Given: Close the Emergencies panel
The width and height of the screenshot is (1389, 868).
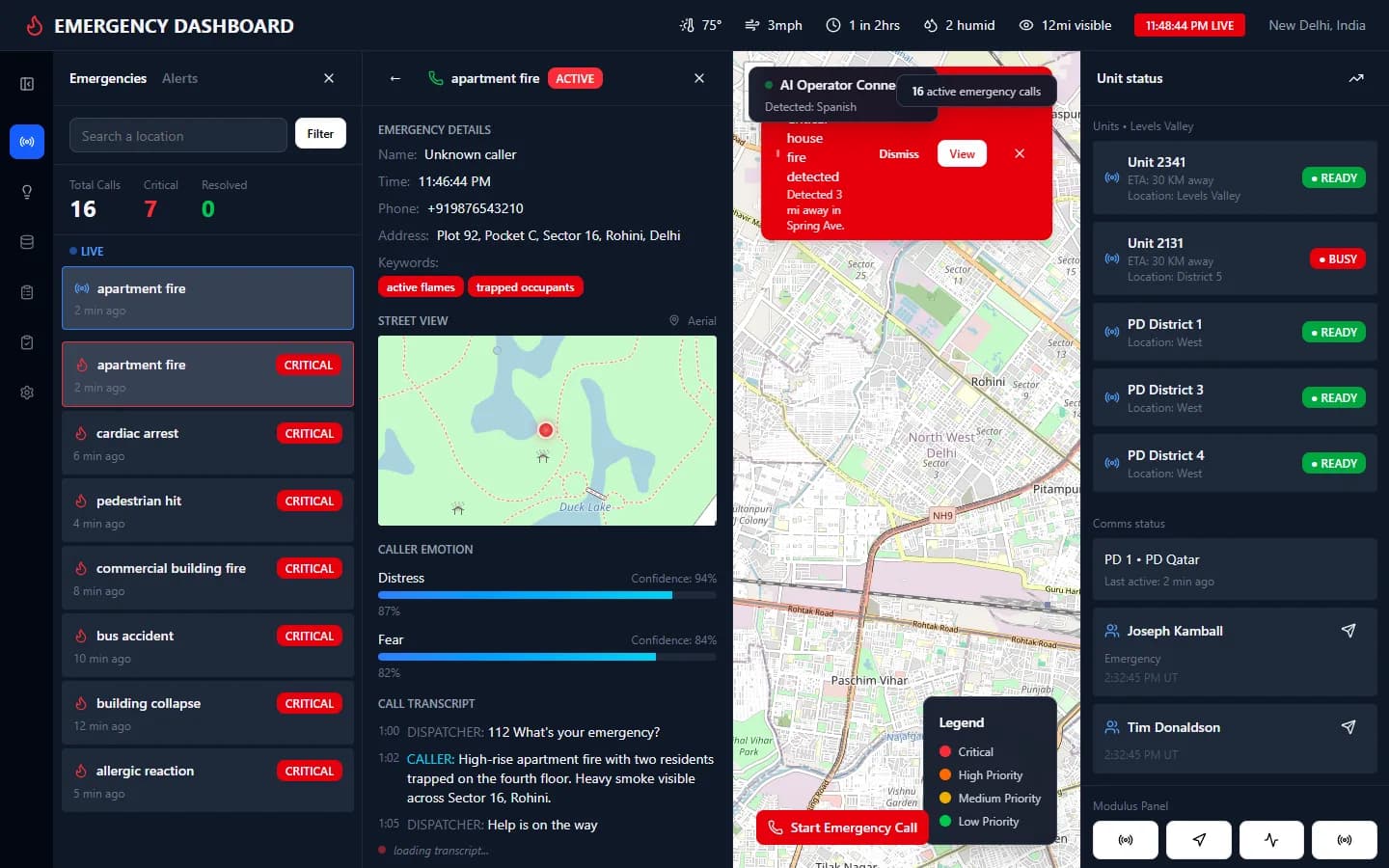Looking at the screenshot, I should (329, 78).
